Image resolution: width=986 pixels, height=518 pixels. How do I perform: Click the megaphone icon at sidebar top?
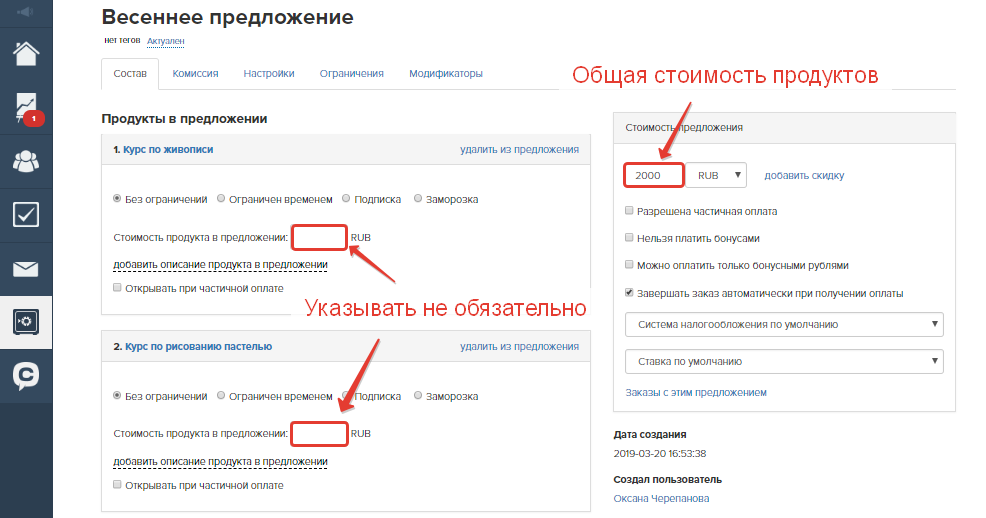click(x=26, y=12)
